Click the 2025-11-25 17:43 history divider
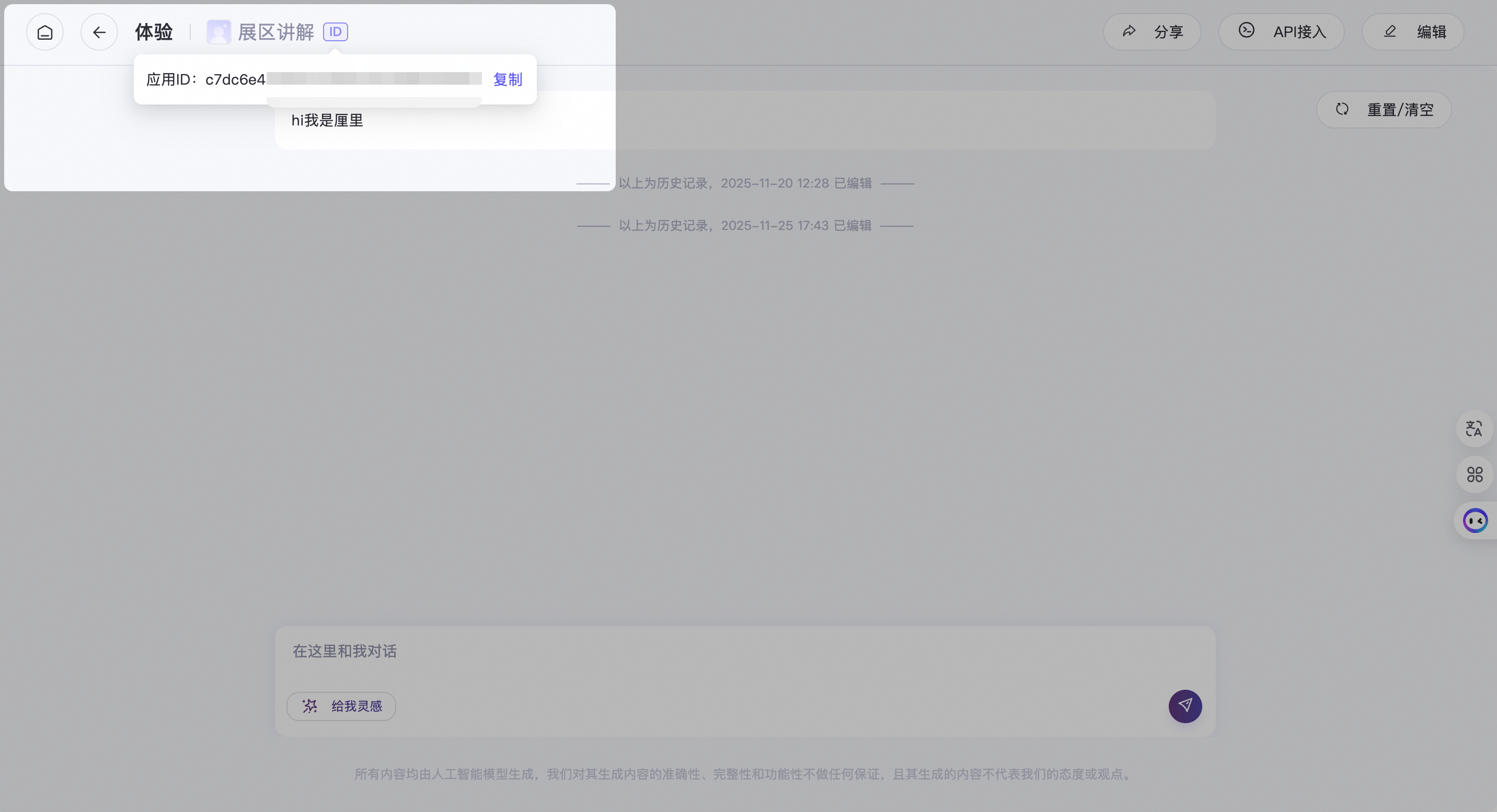 click(x=744, y=225)
